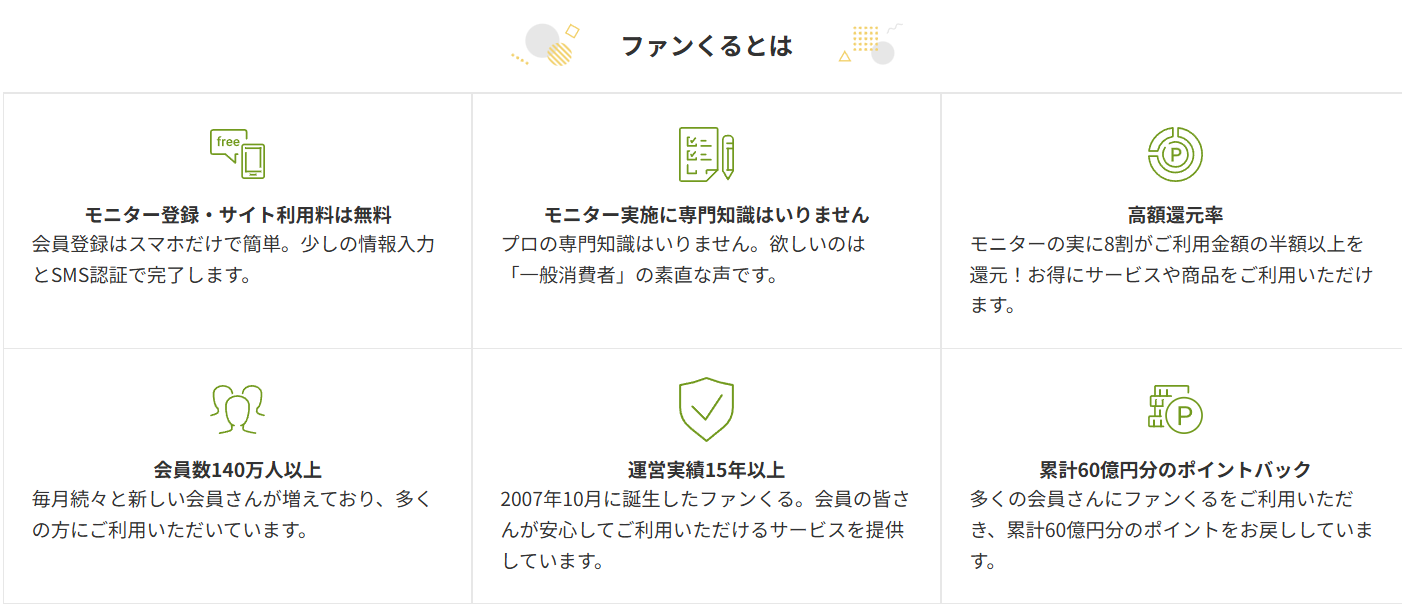Click the 一般消費者 description paragraph
Screen dimensions: 1402x608
coord(684,259)
